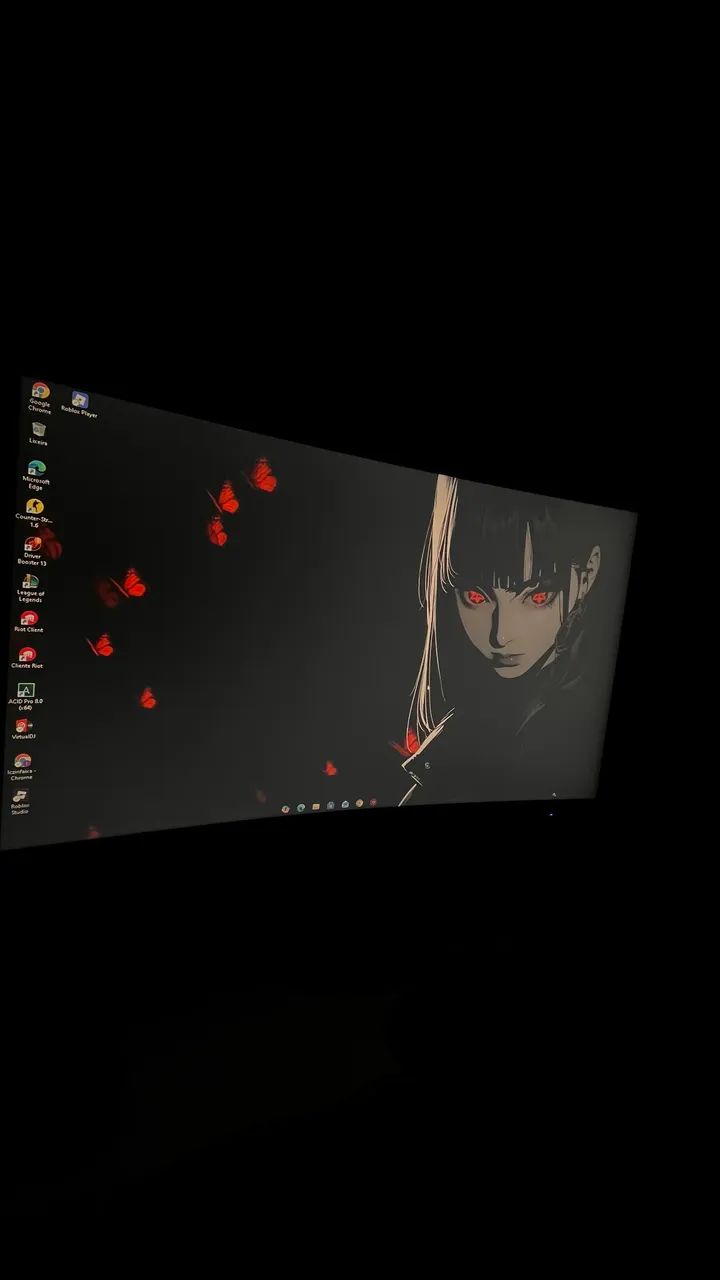Viewport: 720px width, 1280px height.
Task: Launch the ACID Pro 8.0 (x64) shortcut
Action: [x=25, y=696]
